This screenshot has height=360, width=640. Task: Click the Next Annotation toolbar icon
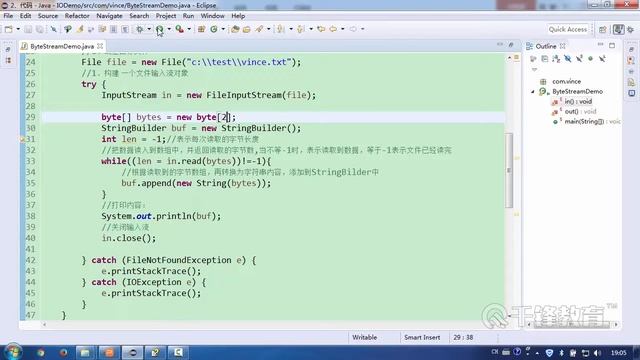click(x=280, y=29)
